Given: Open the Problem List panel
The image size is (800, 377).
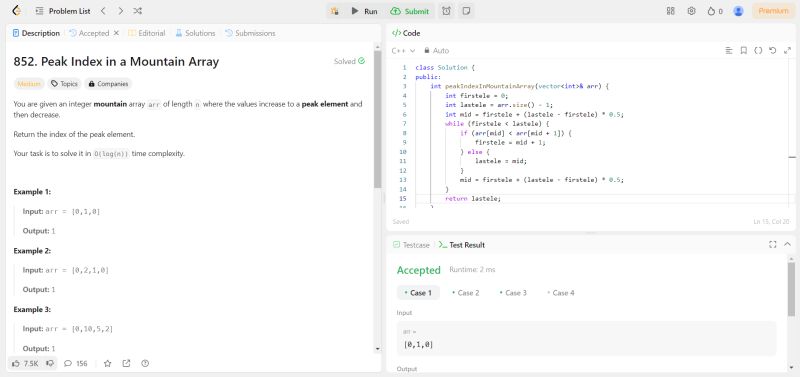Looking at the screenshot, I should coord(63,11).
